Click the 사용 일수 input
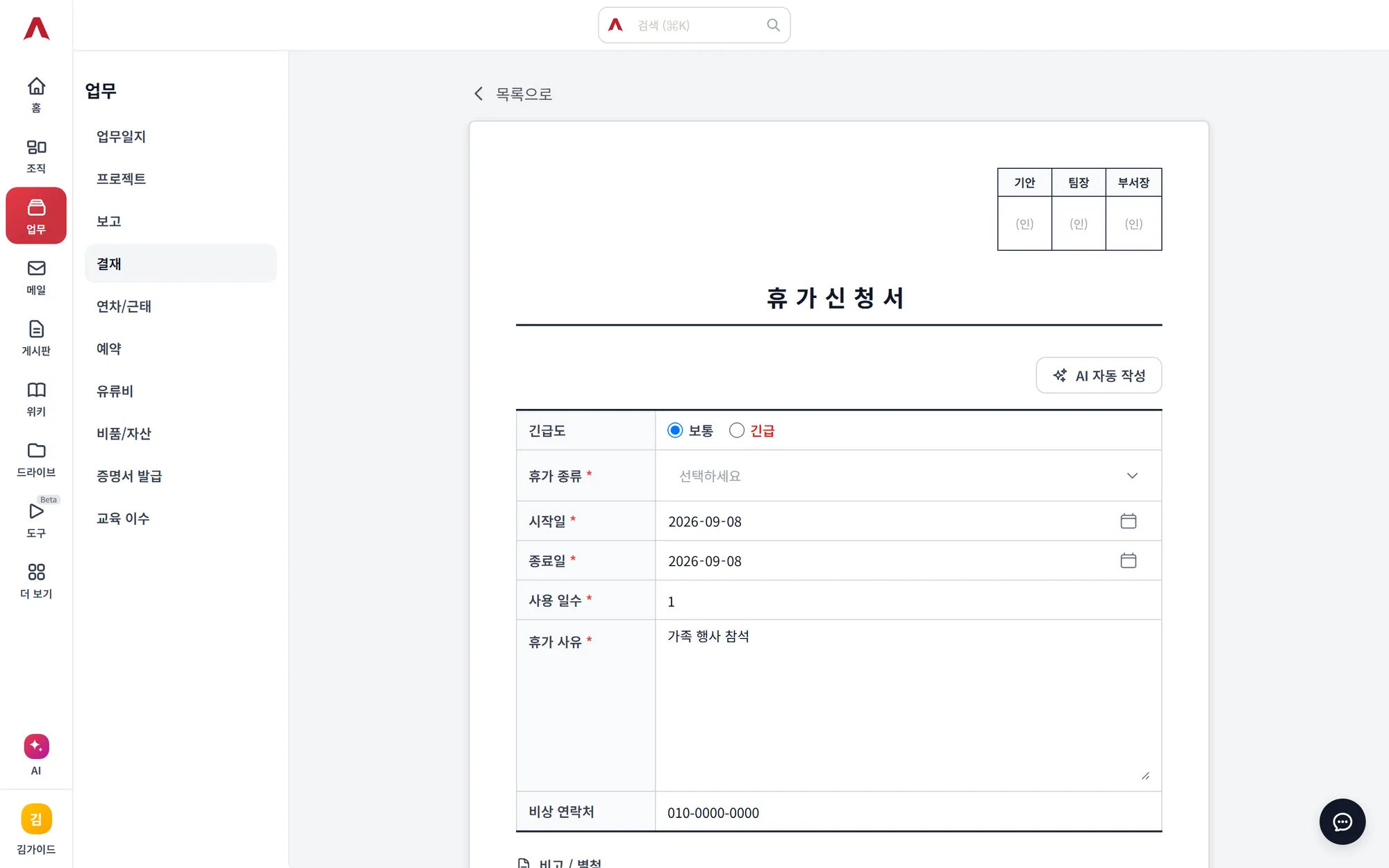Image resolution: width=1389 pixels, height=868 pixels. pos(908,601)
